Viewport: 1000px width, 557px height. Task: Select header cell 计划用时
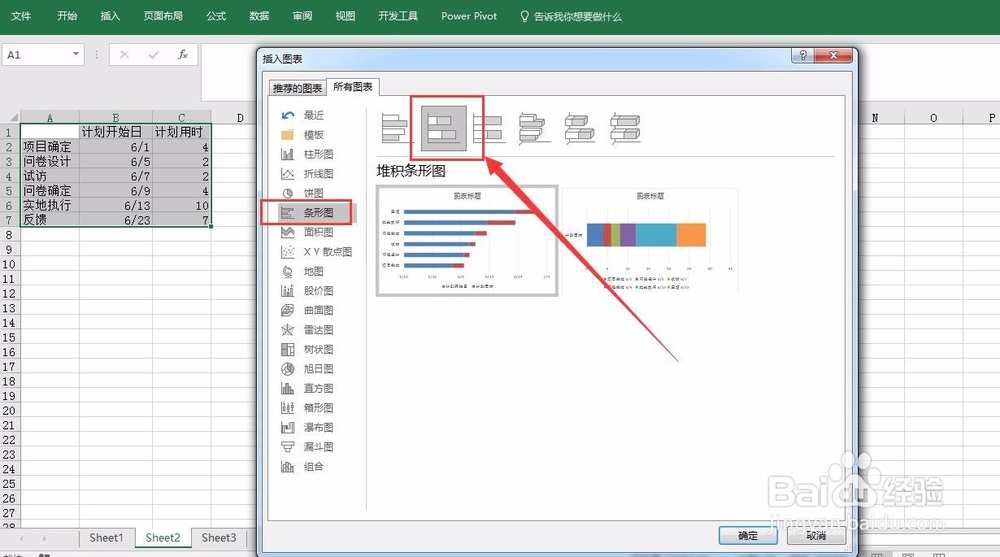tap(181, 132)
